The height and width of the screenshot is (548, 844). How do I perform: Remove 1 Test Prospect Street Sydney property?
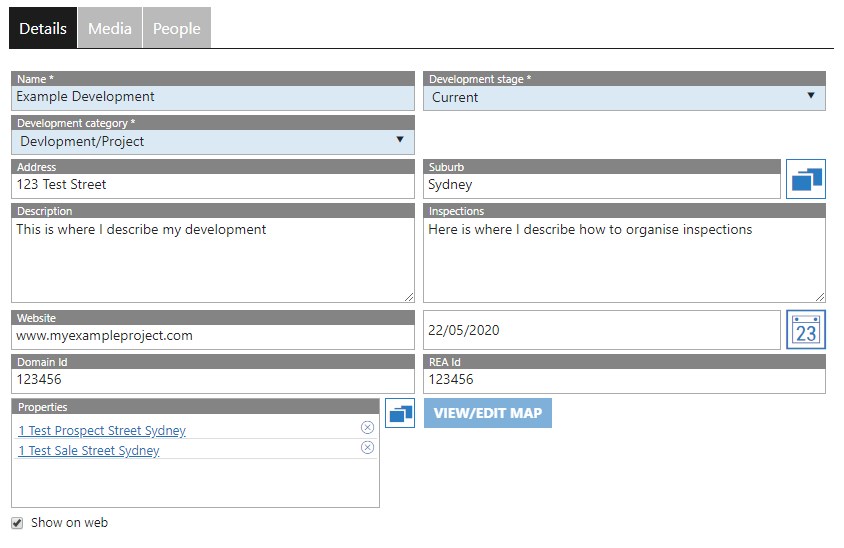click(367, 427)
